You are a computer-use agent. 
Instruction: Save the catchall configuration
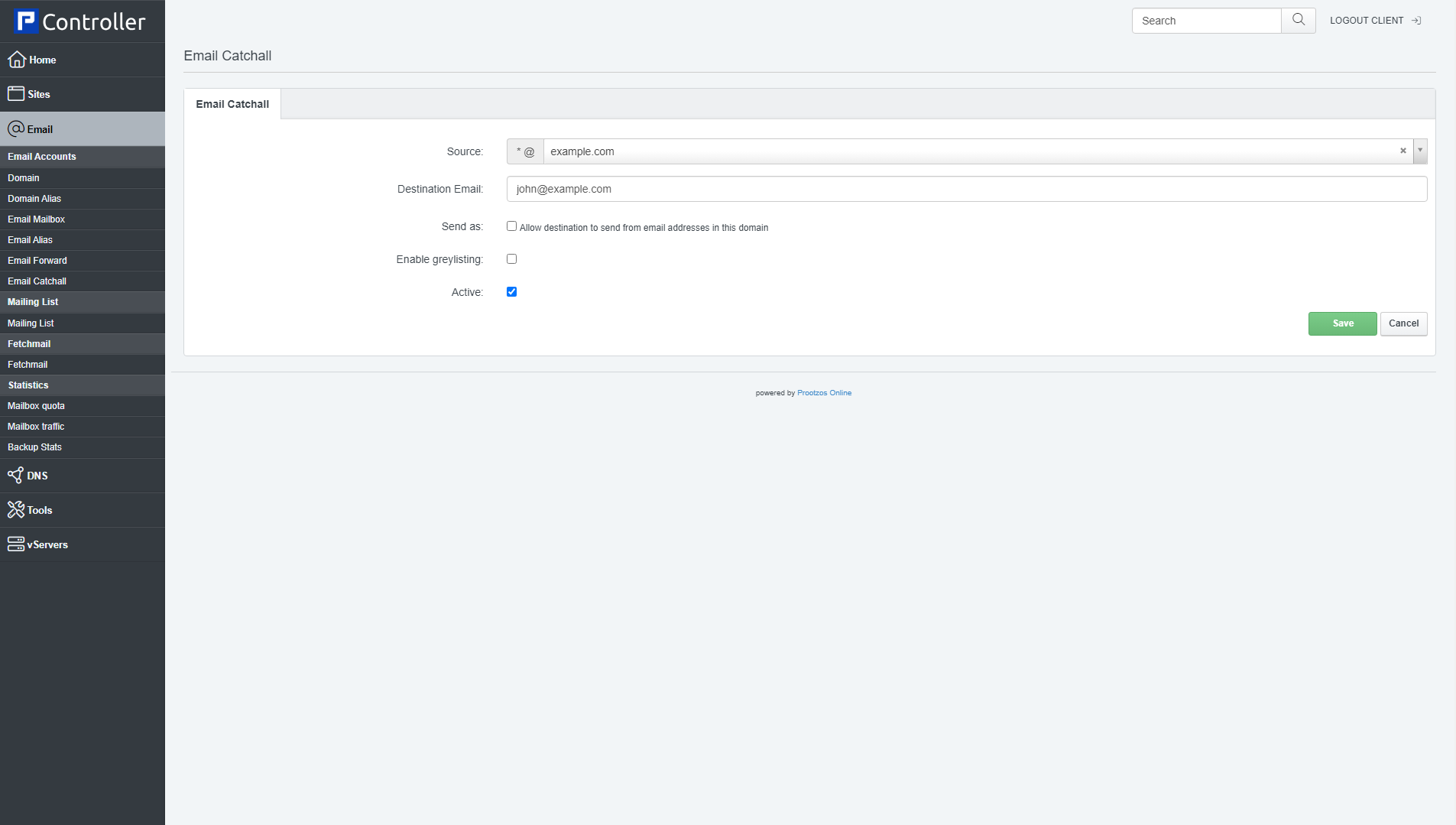click(x=1341, y=323)
